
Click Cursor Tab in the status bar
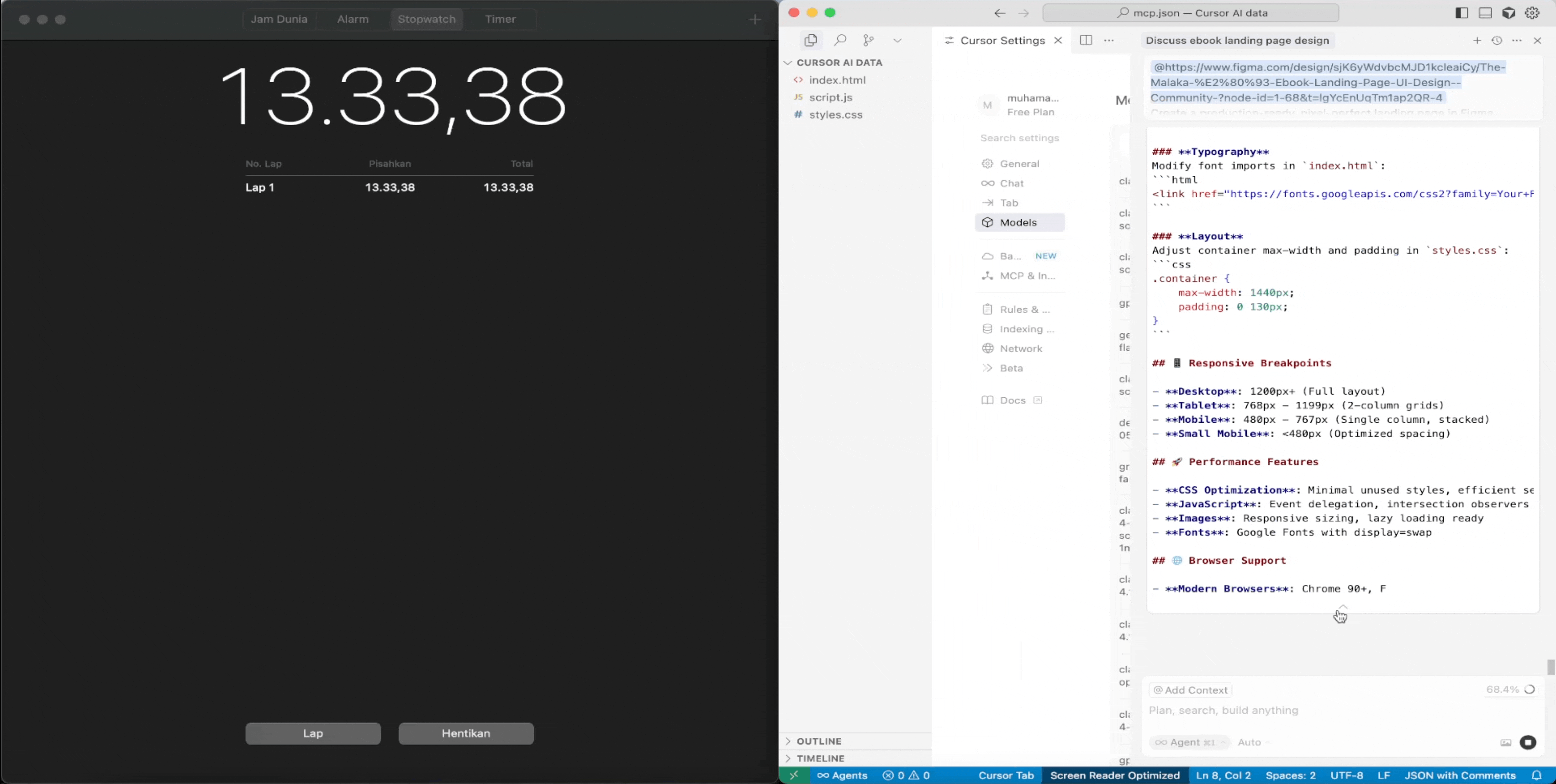click(x=1006, y=775)
